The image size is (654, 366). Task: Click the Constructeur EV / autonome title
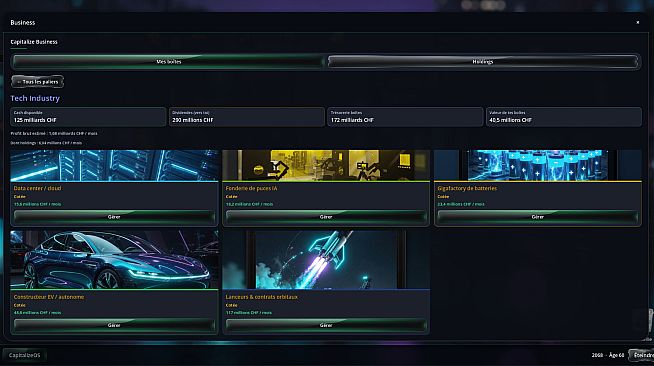pos(49,297)
